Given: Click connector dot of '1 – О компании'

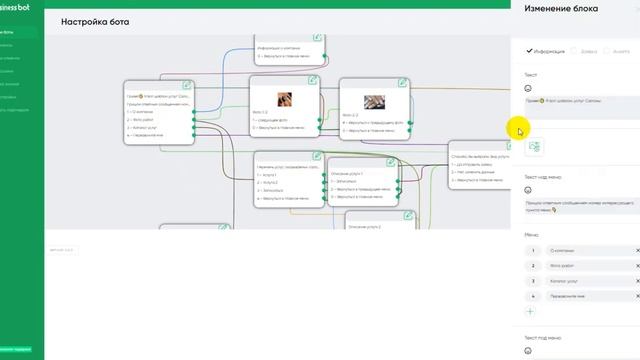Looking at the screenshot, I should (x=194, y=112).
